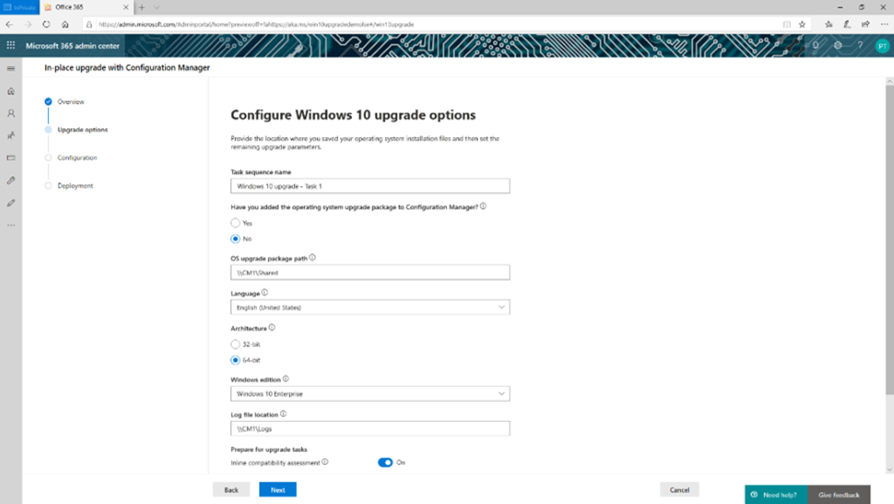This screenshot has height=504, width=894.
Task: Select the Yes radio button
Action: click(x=235, y=223)
